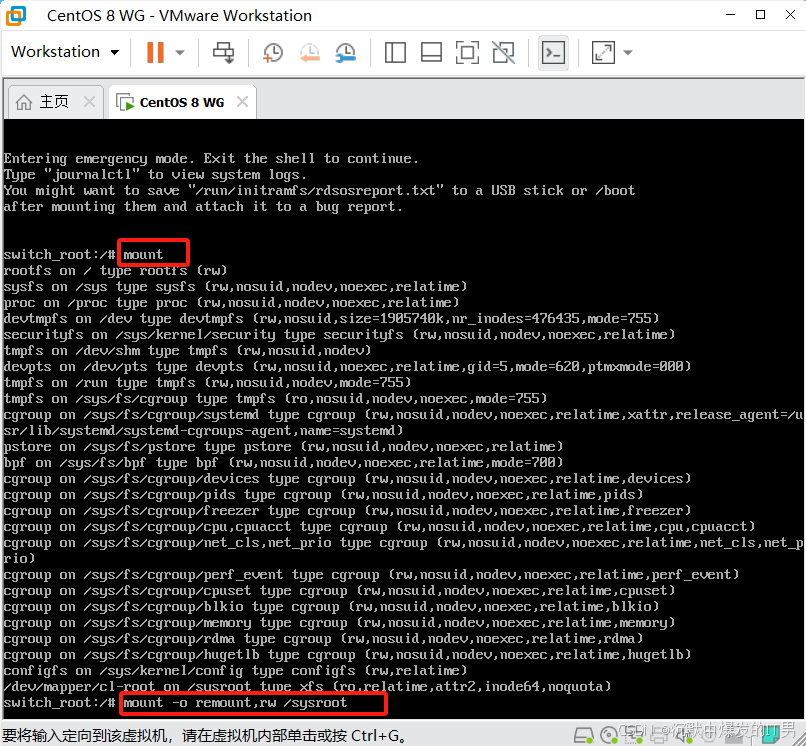Expand the power options arrow beside pause
The width and height of the screenshot is (806, 746).
[180, 52]
